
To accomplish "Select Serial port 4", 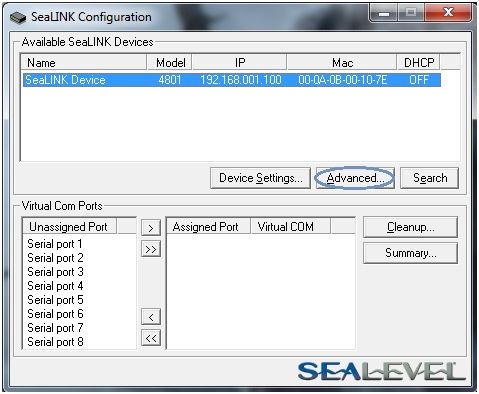I will [55, 286].
